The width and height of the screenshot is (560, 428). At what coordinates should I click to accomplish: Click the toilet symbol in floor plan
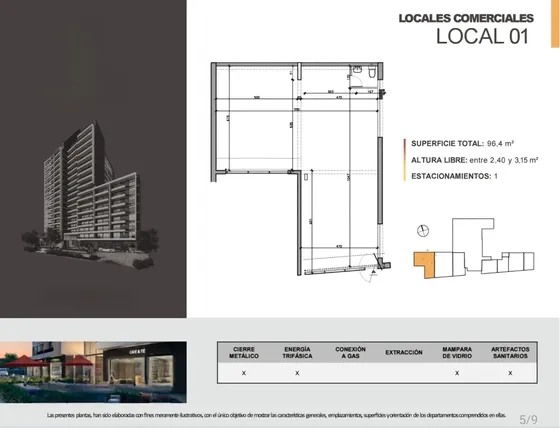[372, 72]
